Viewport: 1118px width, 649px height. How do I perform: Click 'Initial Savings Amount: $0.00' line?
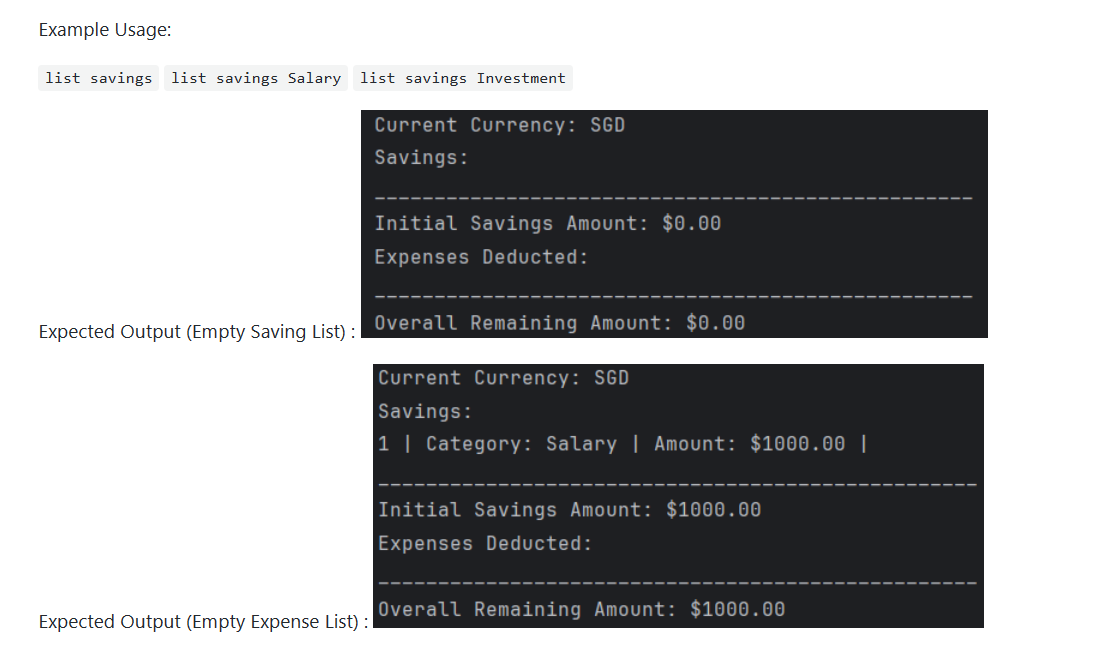point(548,224)
